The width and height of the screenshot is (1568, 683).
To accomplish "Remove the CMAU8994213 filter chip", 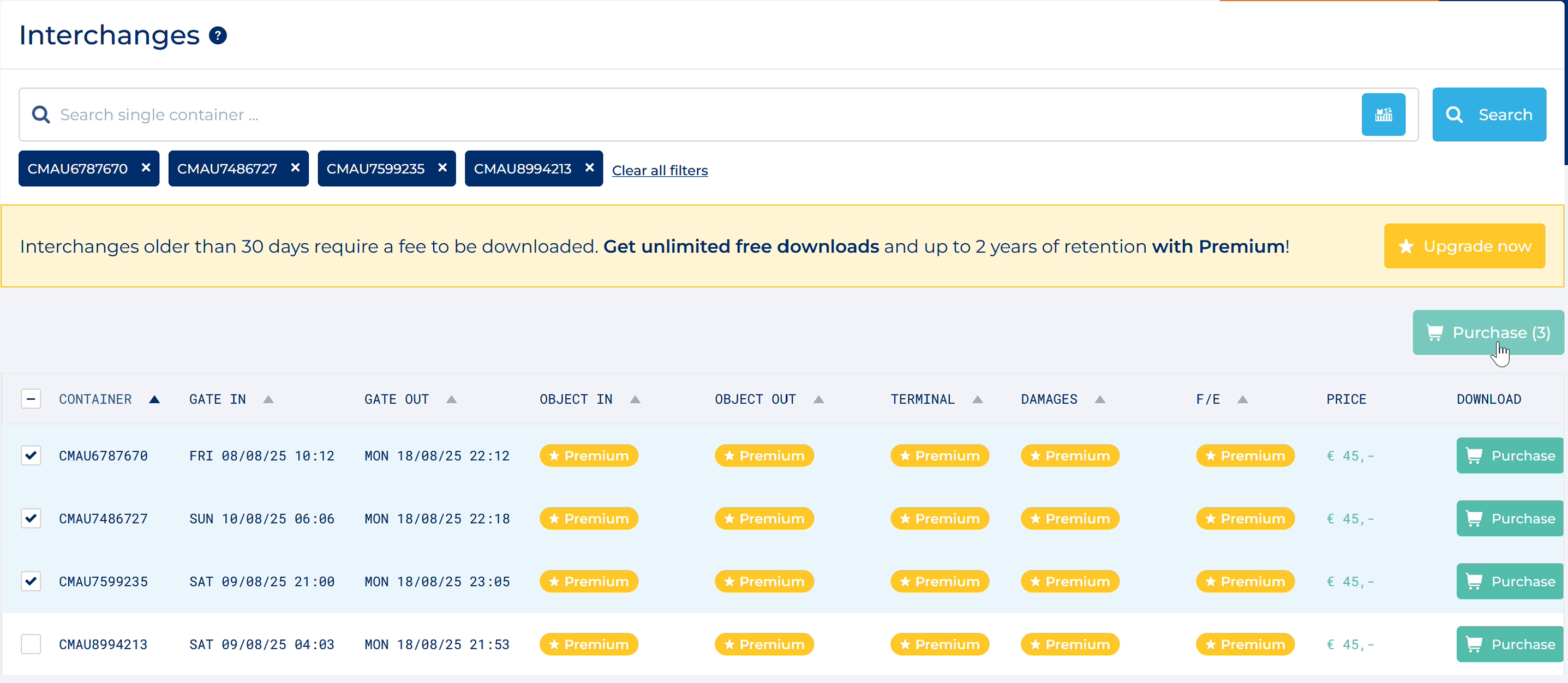I will click(x=589, y=167).
